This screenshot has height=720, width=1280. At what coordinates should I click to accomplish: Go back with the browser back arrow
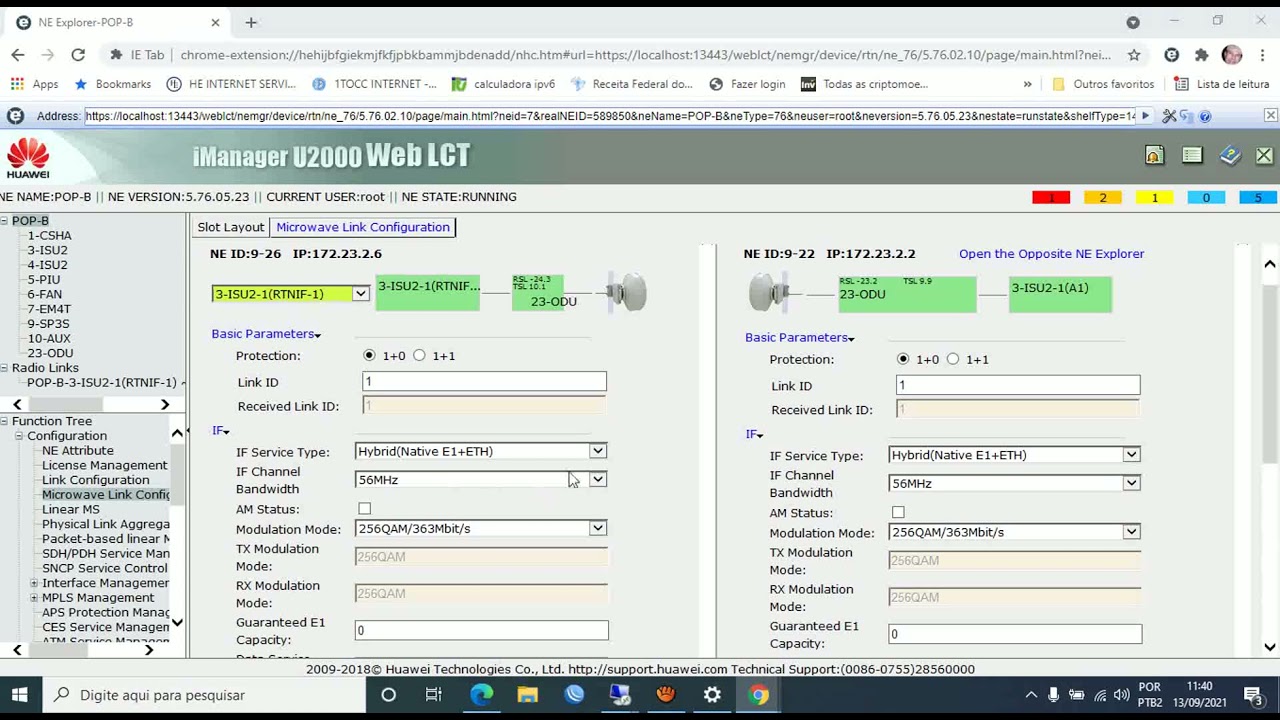[x=18, y=55]
